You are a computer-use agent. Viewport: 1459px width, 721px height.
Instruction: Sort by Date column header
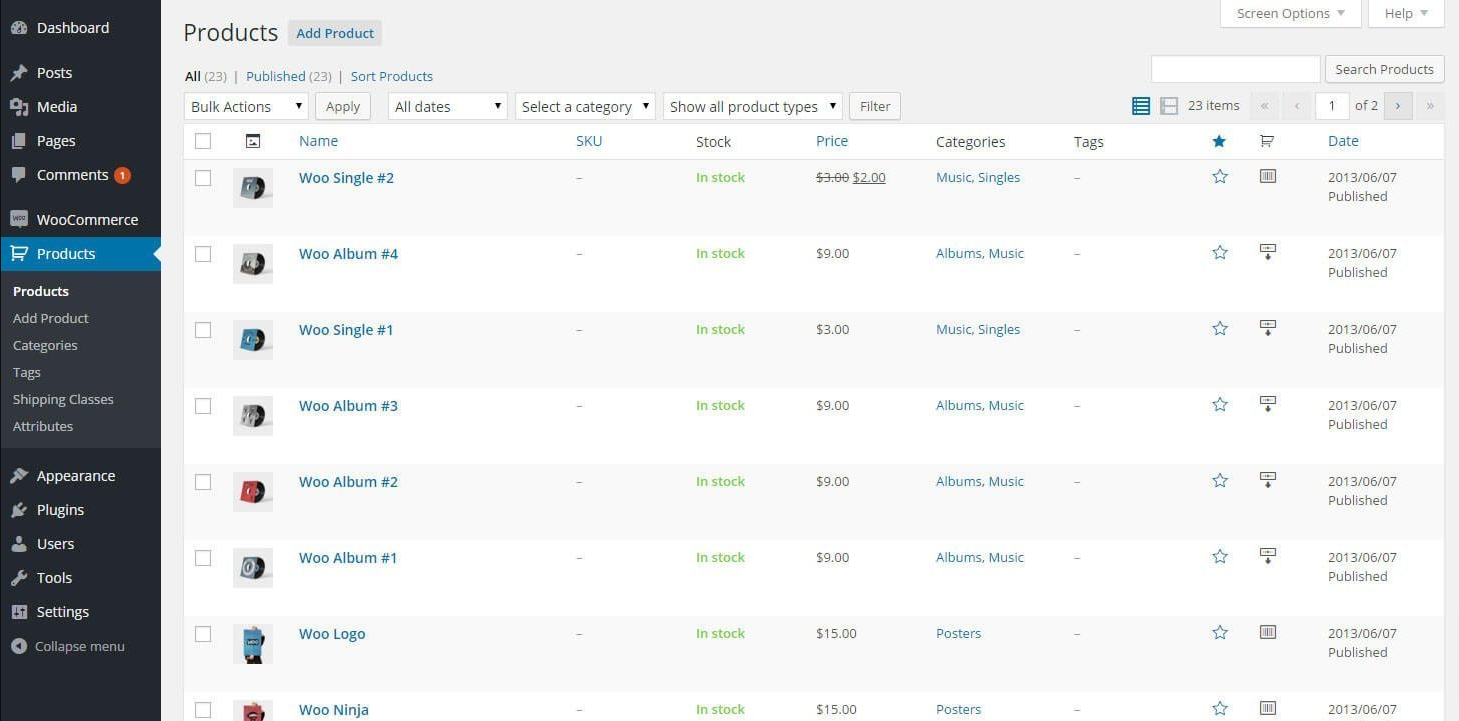click(1343, 141)
